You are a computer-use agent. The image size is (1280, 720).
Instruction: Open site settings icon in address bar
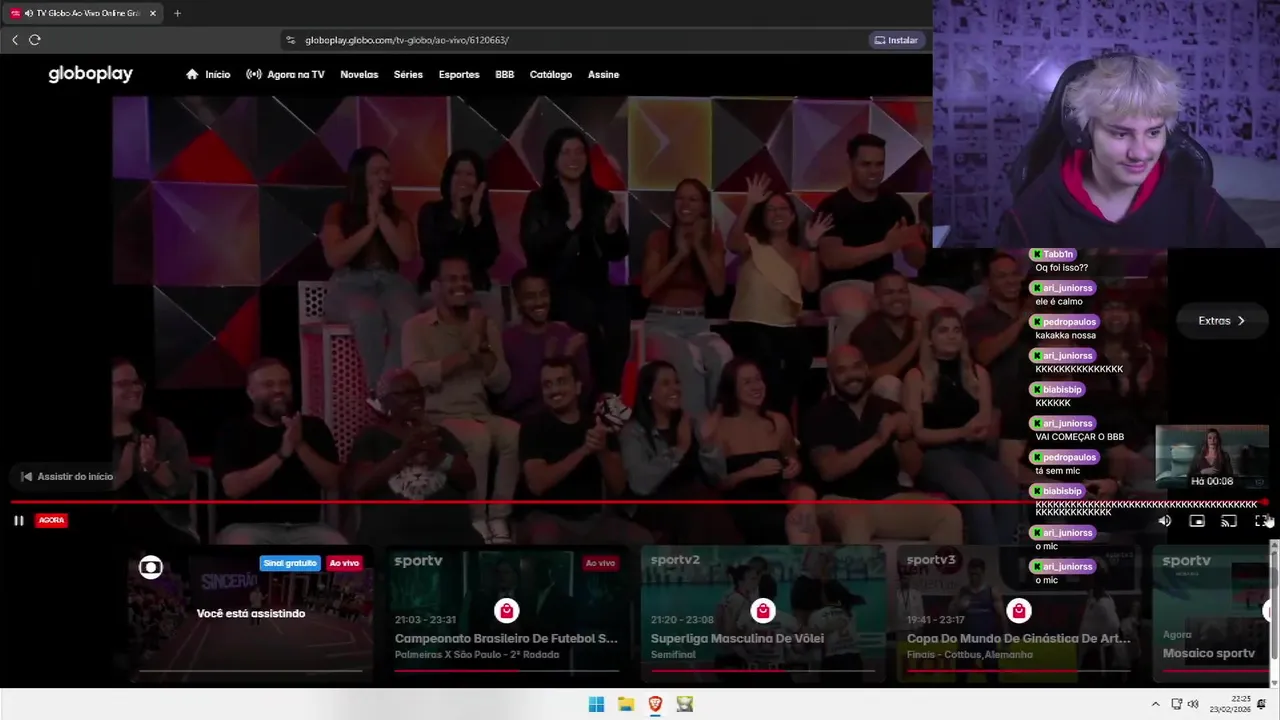(291, 40)
